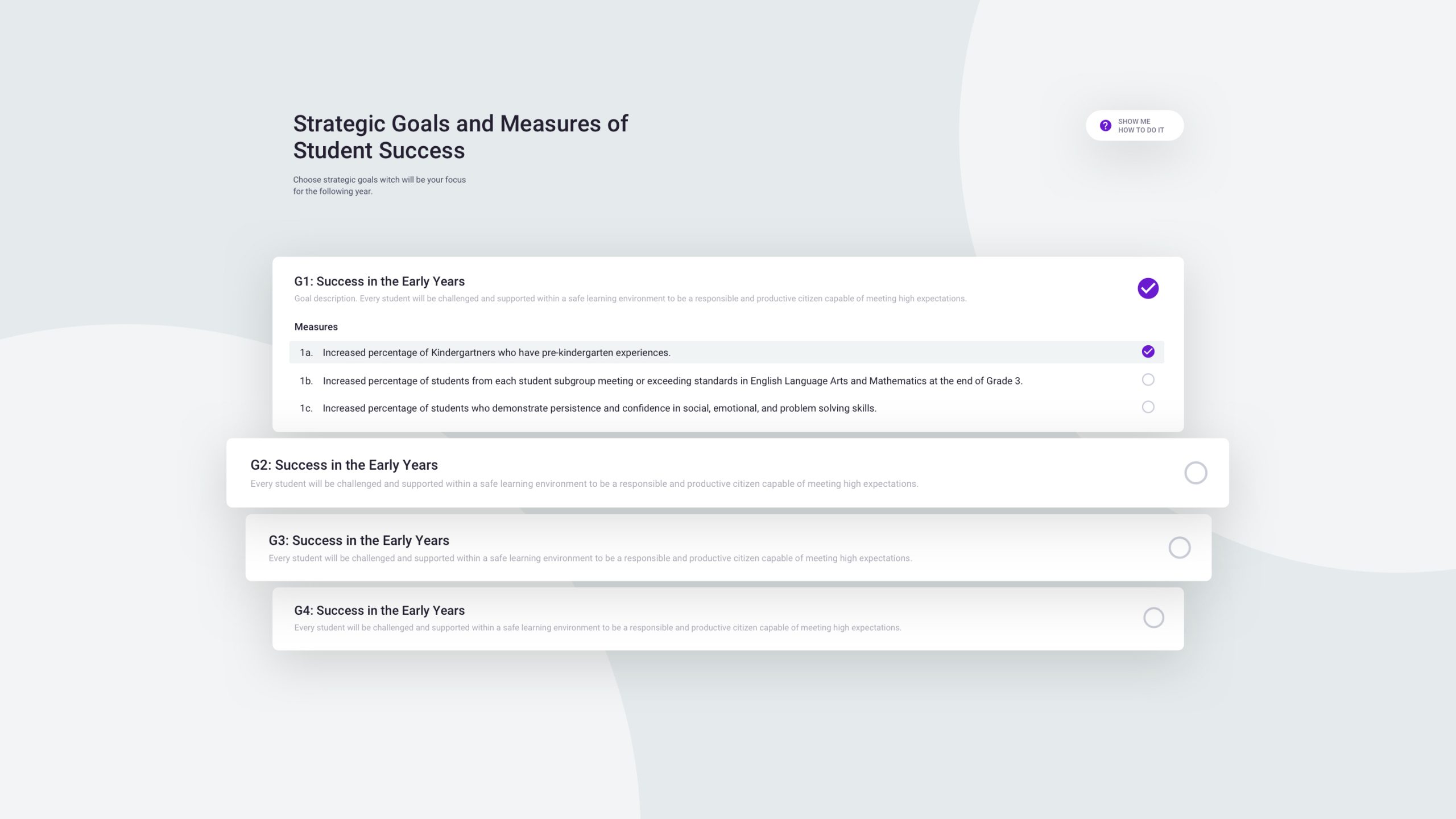The height and width of the screenshot is (819, 1456).
Task: Expand the G3: Success in the Early Years card
Action: click(358, 540)
